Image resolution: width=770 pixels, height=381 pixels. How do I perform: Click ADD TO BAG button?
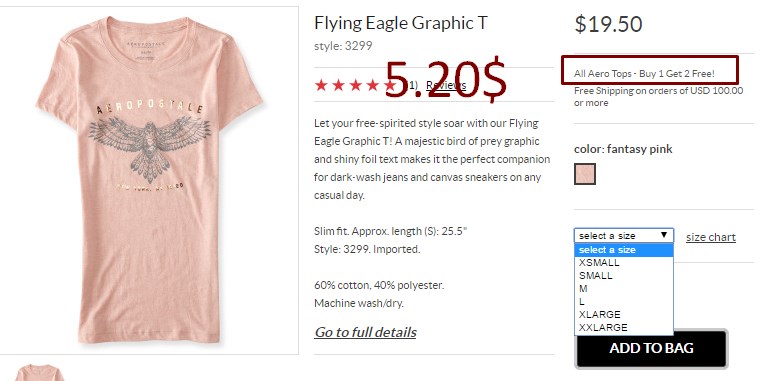[651, 349]
